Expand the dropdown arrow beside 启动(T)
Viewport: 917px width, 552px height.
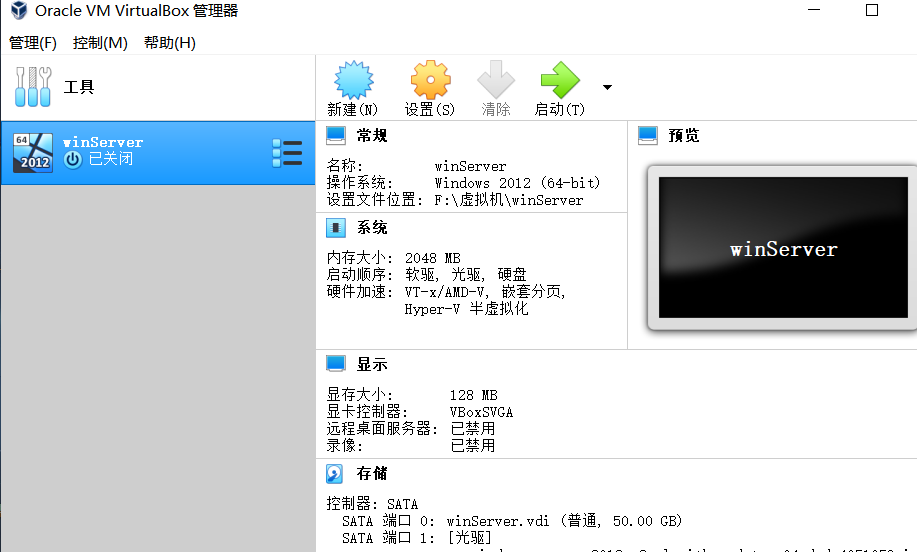607,87
